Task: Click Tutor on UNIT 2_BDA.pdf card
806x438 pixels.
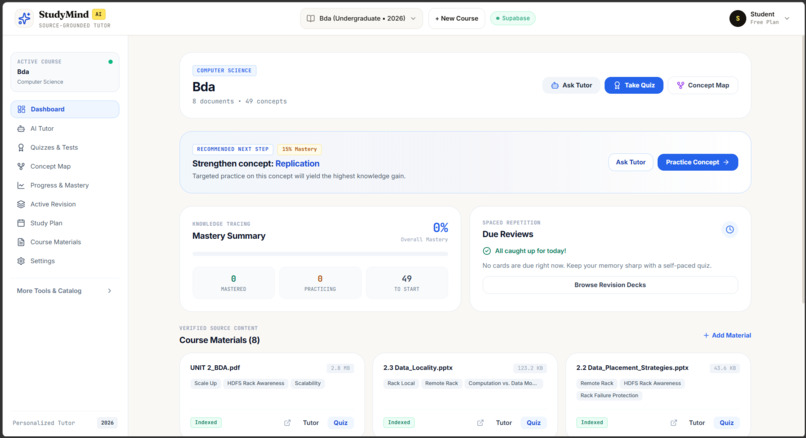Action: 310,423
